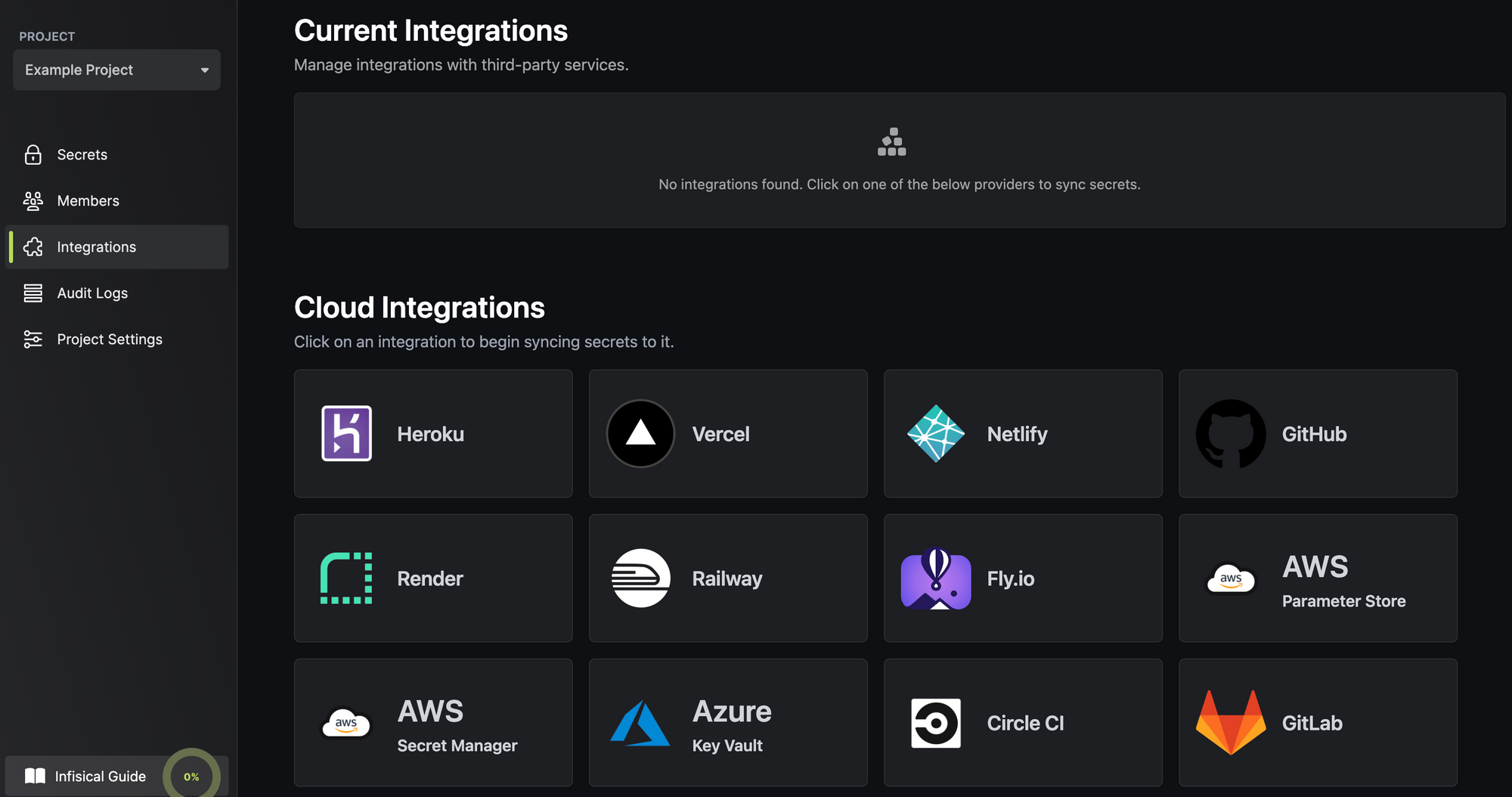Click the GitHub octocat logo
This screenshot has height=797, width=1512.
point(1231,433)
